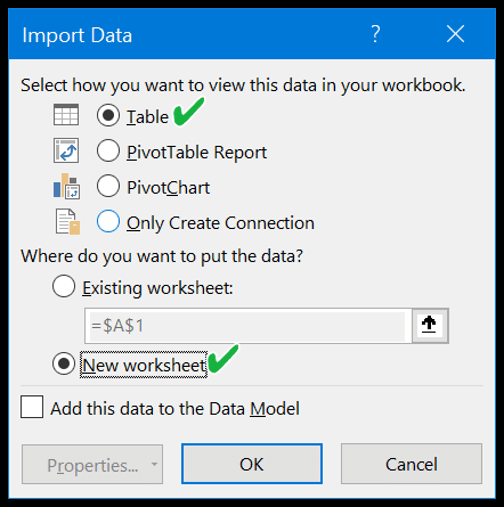Viewport: 504px width, 507px height.
Task: Click the Cancel button
Action: (411, 464)
